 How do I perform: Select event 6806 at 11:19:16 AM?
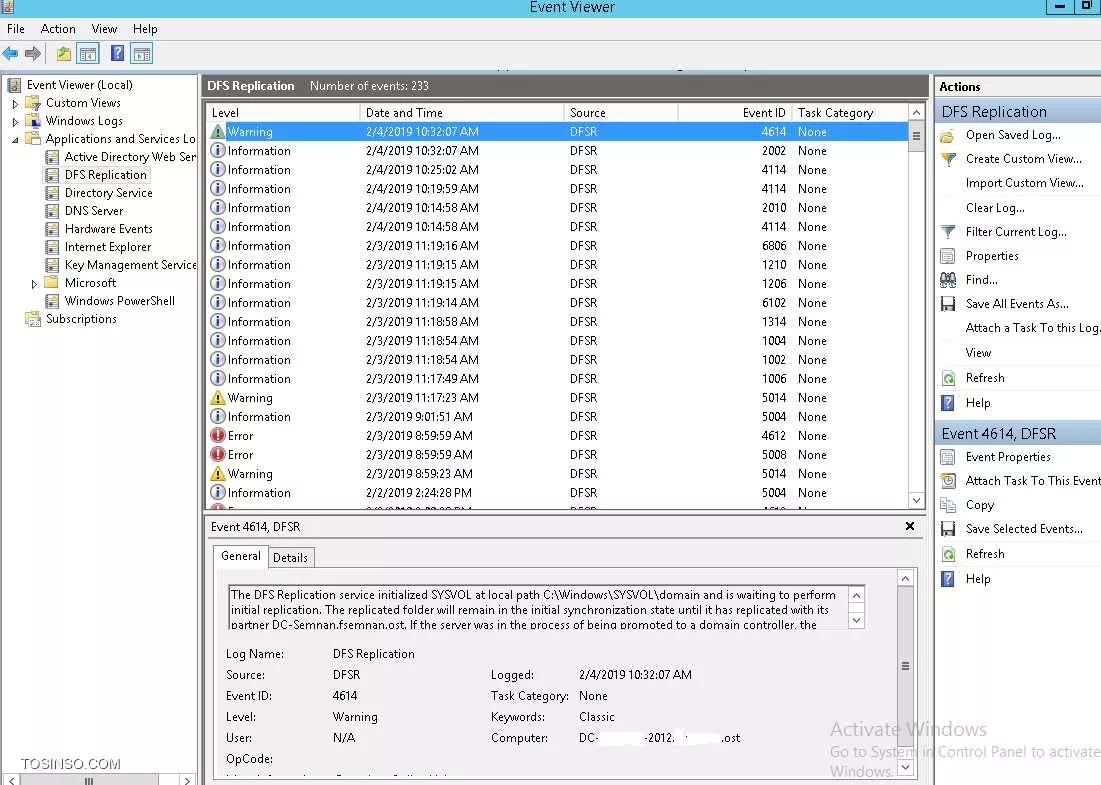pos(558,246)
